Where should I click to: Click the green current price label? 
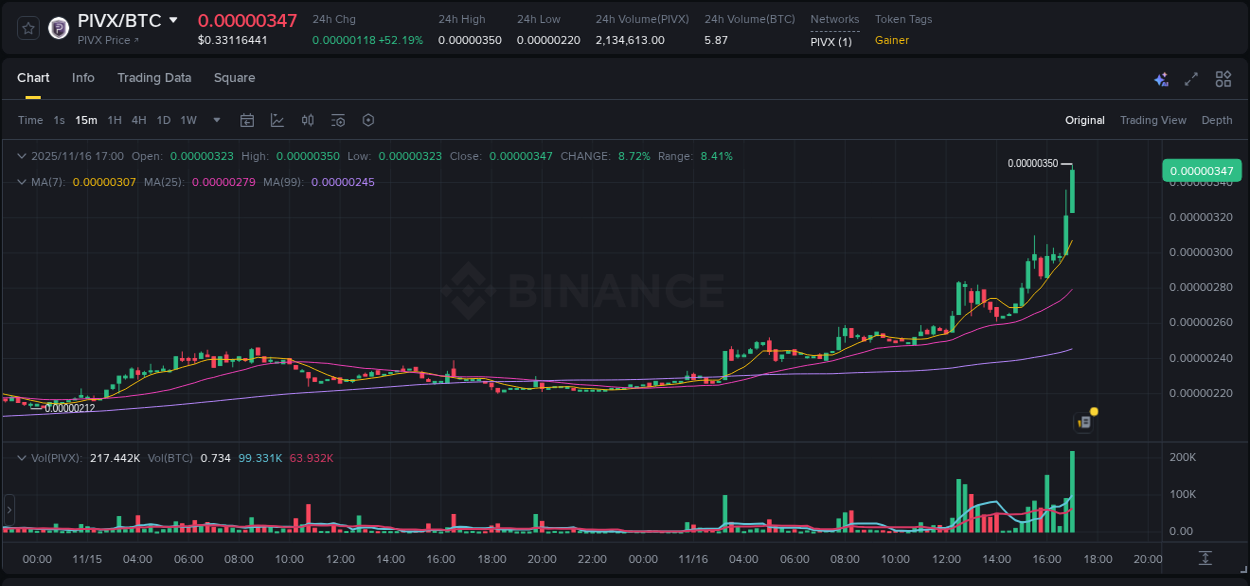point(1201,171)
